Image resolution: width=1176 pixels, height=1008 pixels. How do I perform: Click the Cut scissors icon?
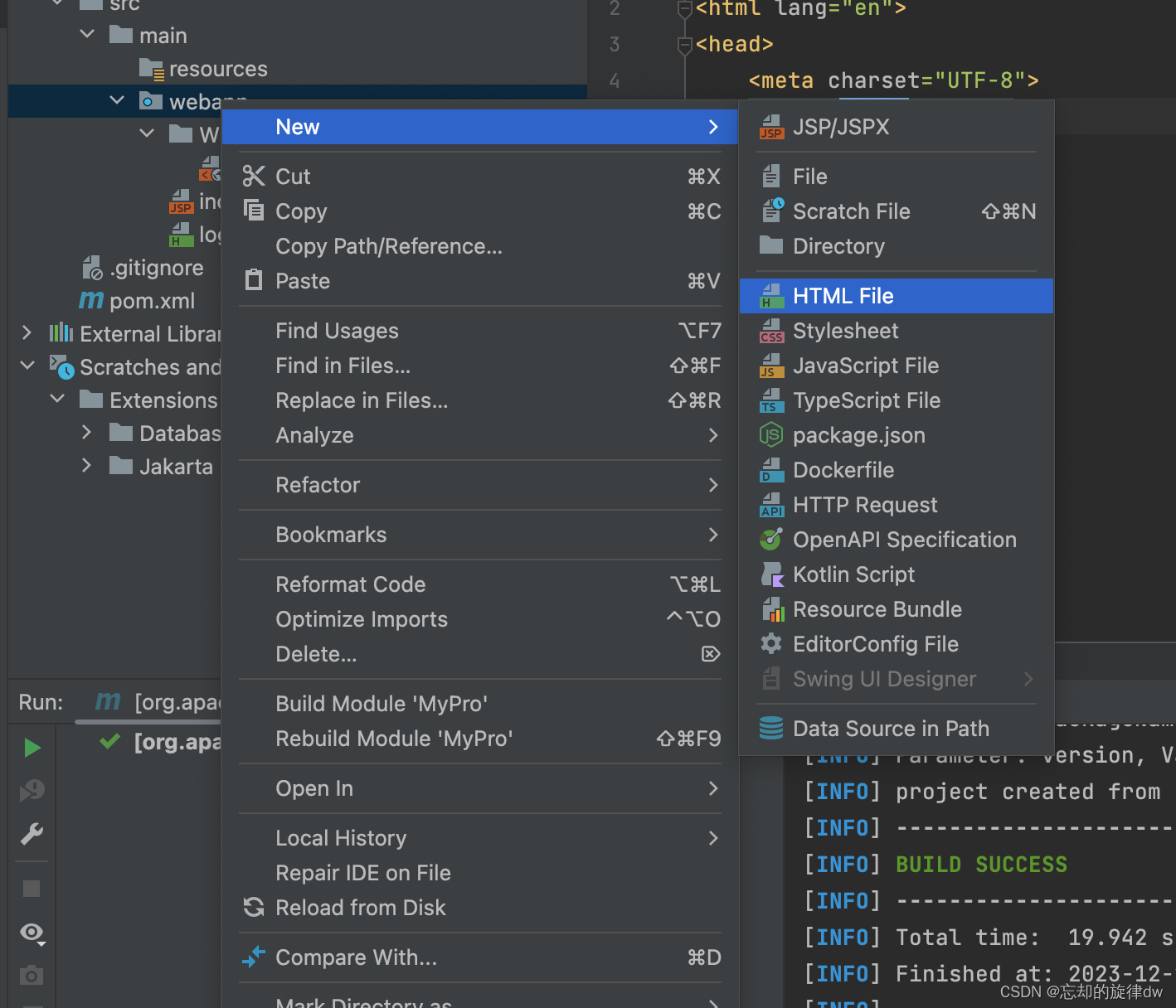tap(254, 176)
